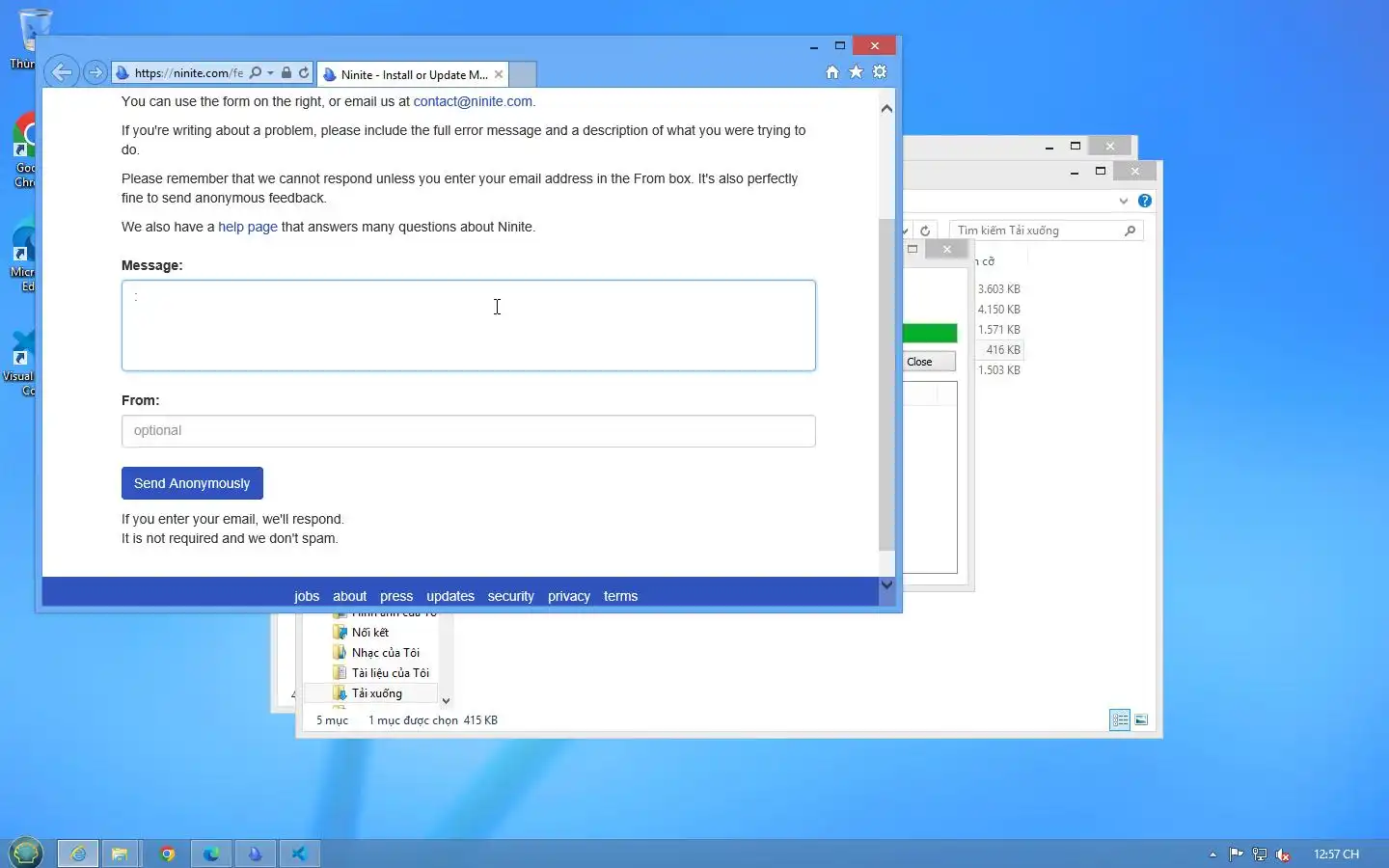Click the browser vertical scrollbar thumb
Viewport: 1389px width, 868px height.
click(x=886, y=384)
